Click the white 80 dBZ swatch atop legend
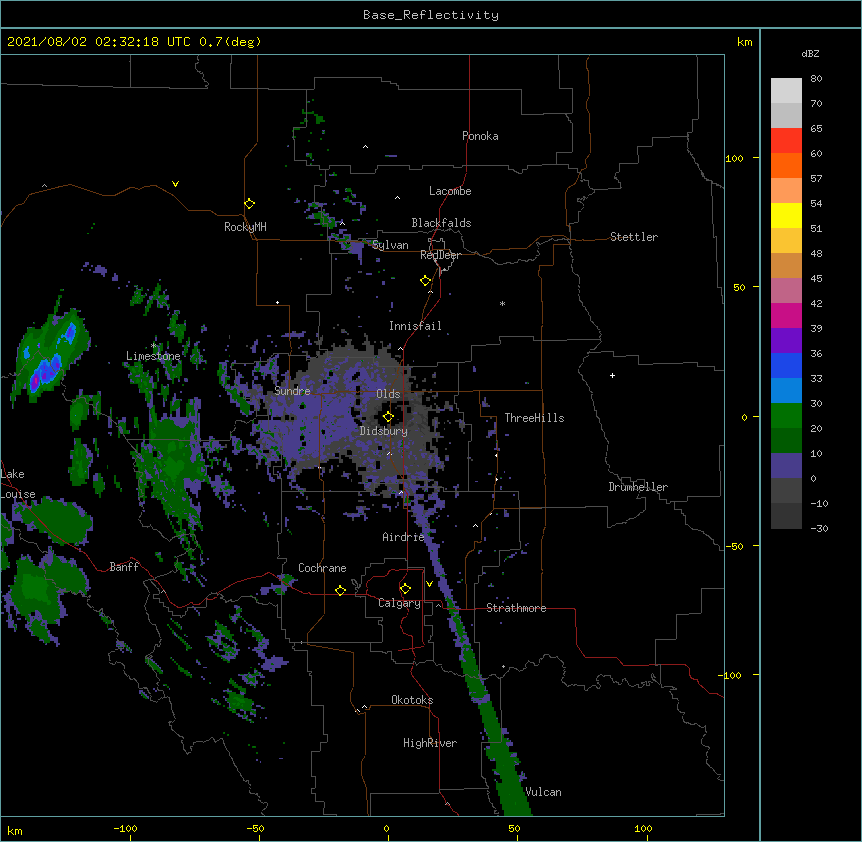 coord(786,91)
